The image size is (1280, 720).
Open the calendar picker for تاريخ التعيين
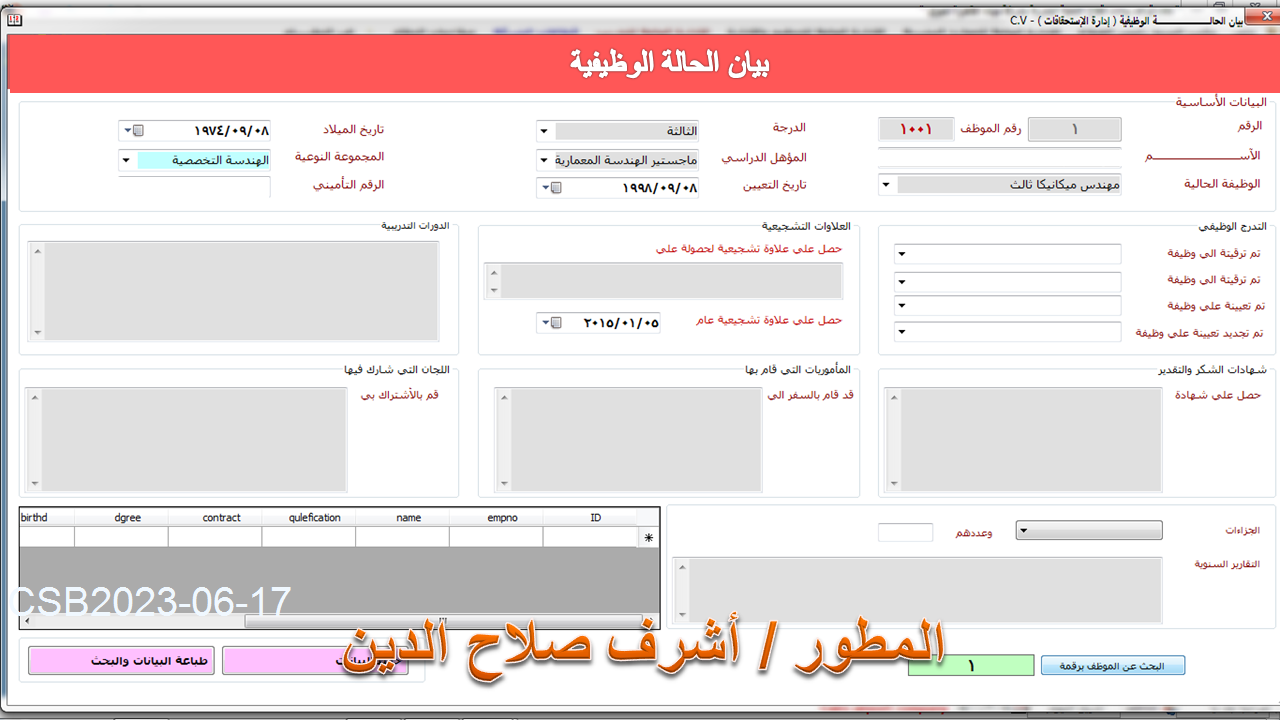[557, 188]
